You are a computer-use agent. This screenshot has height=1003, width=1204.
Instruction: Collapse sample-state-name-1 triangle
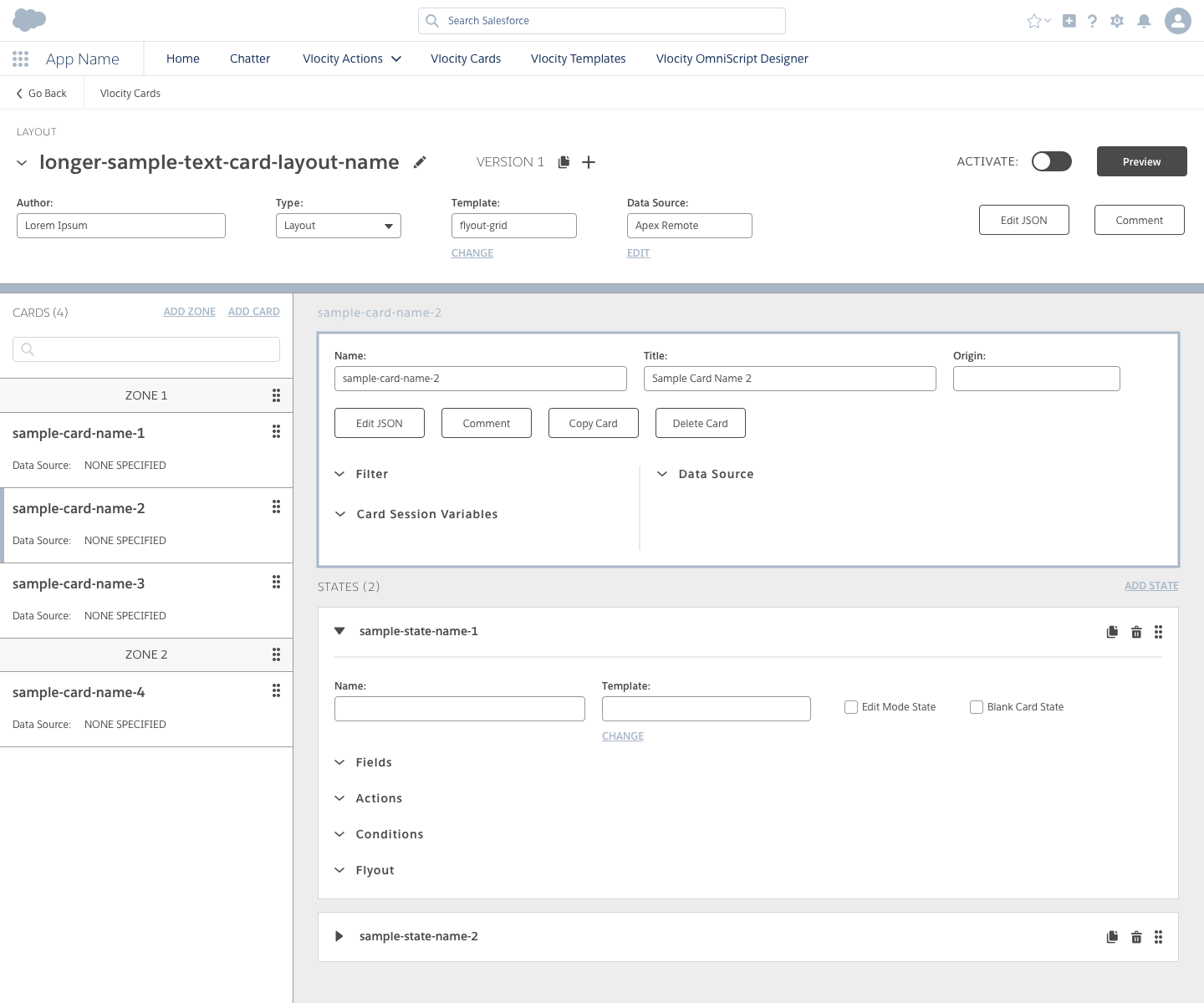(x=339, y=631)
